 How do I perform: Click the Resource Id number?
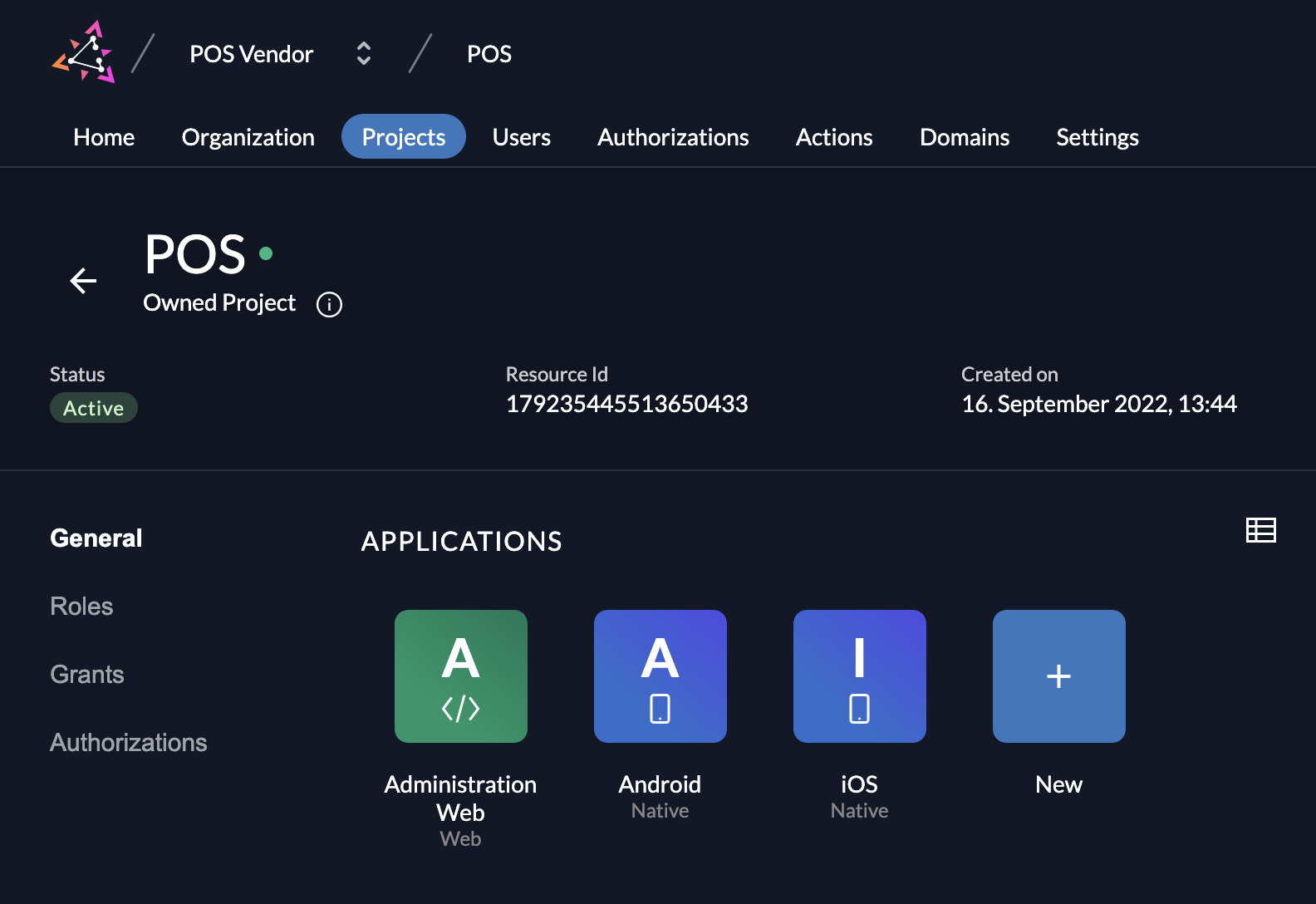[x=626, y=404]
